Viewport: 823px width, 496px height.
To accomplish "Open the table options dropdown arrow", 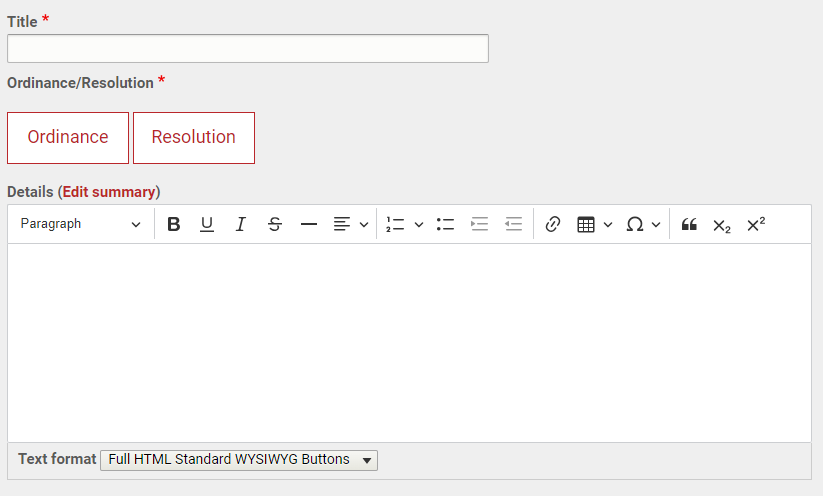I will click(608, 225).
